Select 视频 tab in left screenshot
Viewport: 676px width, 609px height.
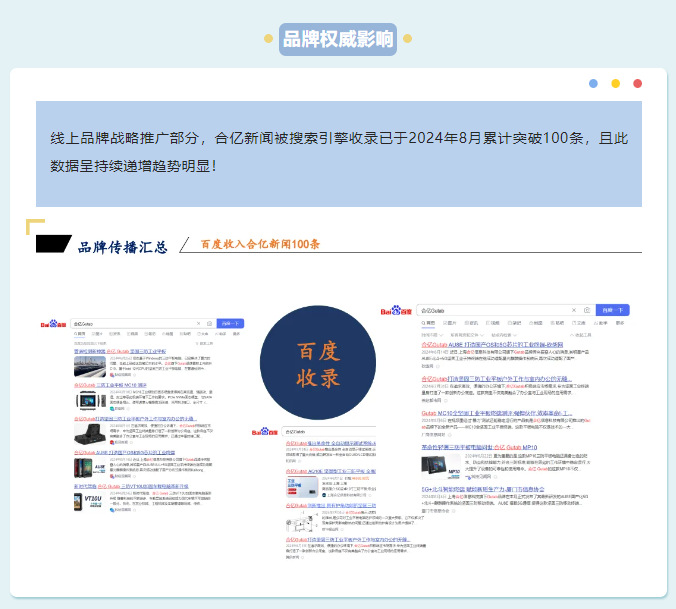point(132,334)
